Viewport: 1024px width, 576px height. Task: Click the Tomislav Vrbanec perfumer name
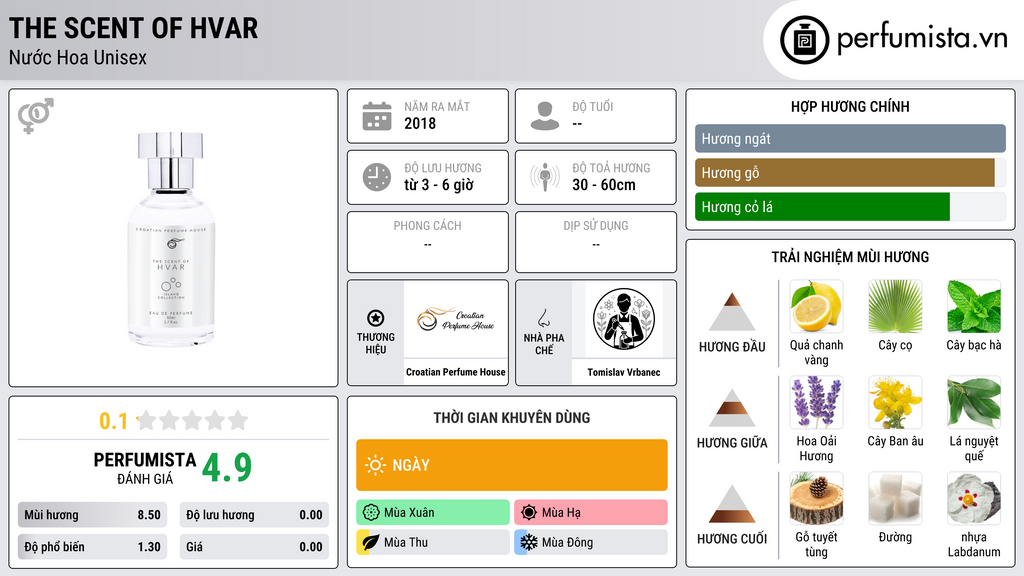click(624, 372)
